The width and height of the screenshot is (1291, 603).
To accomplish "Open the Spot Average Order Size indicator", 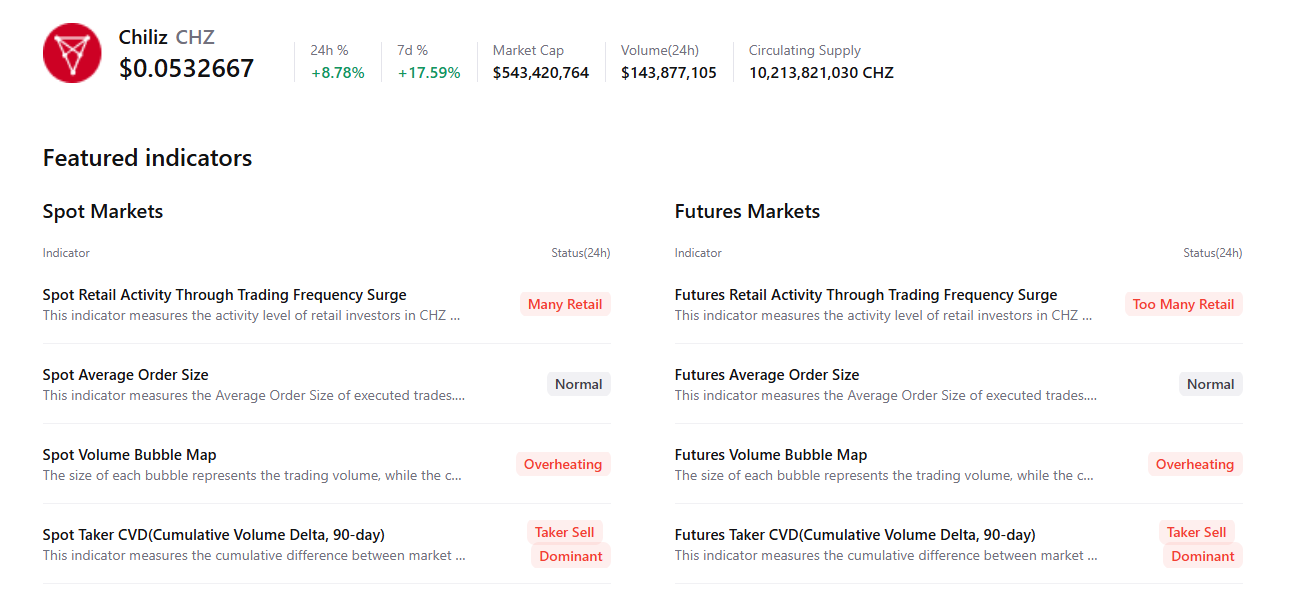I will 125,375.
